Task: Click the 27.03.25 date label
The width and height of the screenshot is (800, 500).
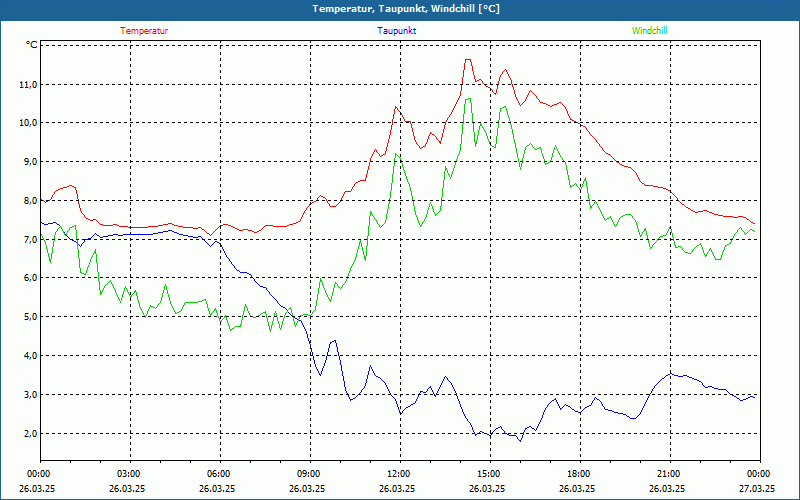Action: click(757, 488)
